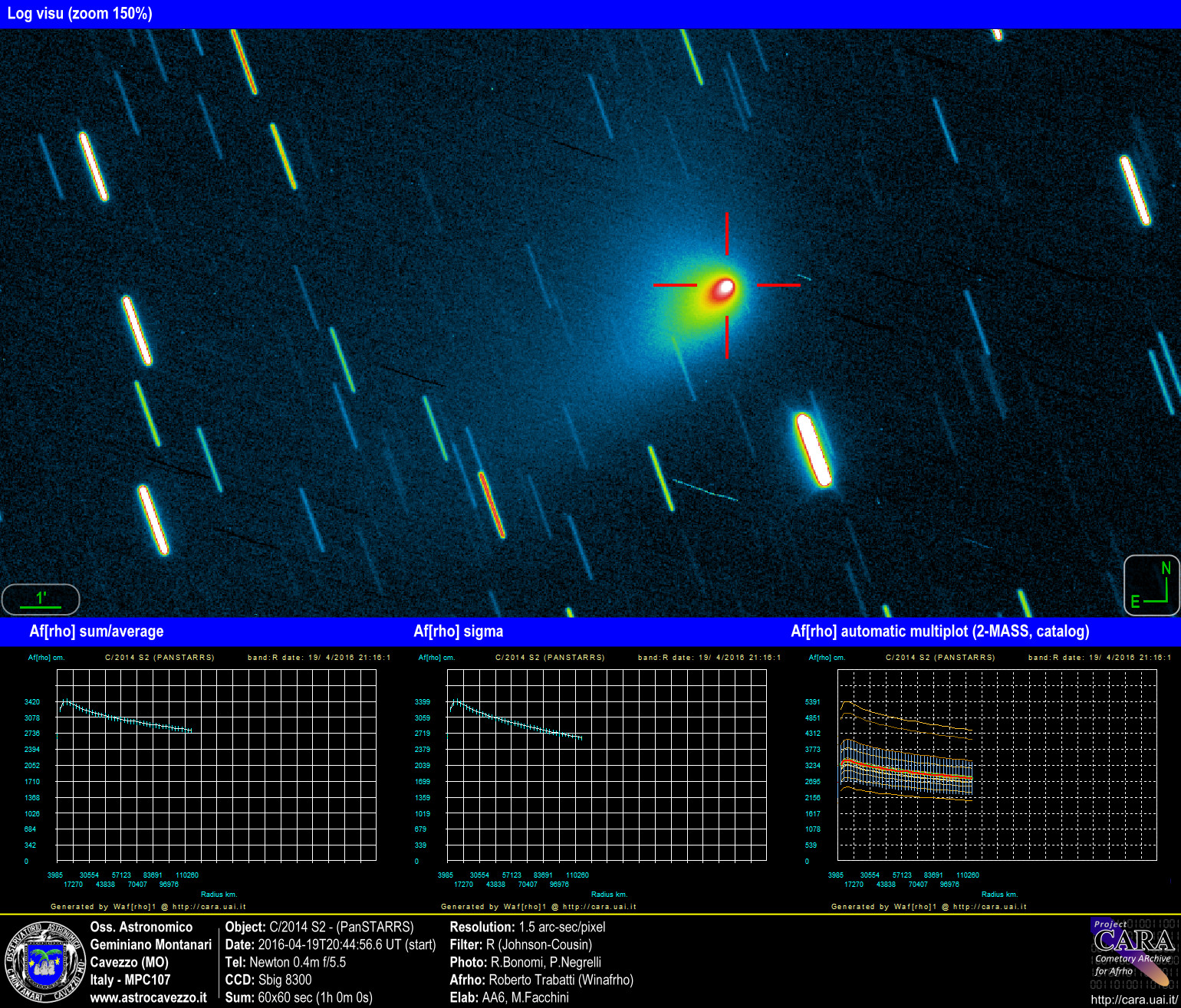Click the 1710 axis value in sum/average plot

click(32, 782)
